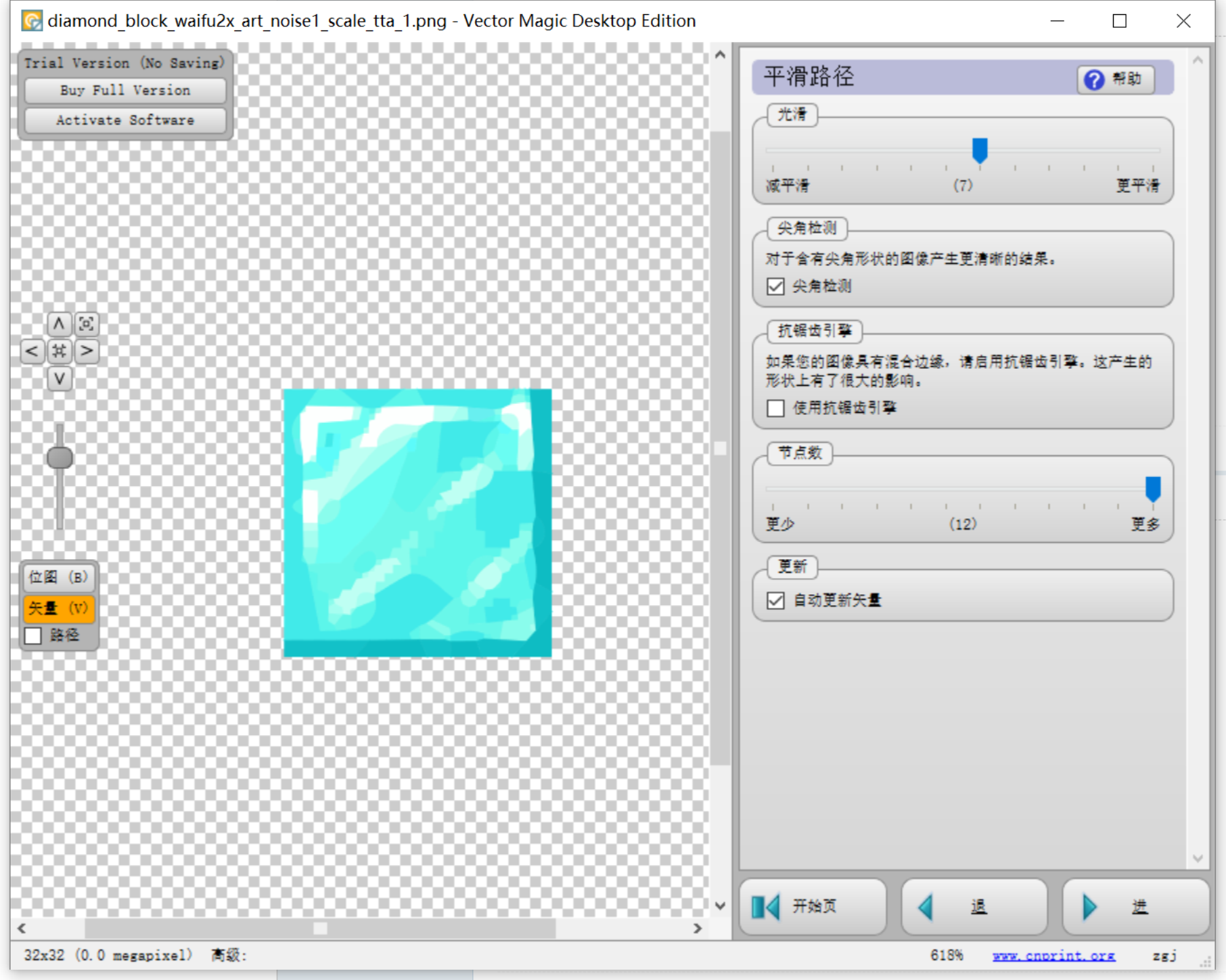Click the blue help question mark icon
This screenshot has width=1226, height=980.
tap(1094, 80)
